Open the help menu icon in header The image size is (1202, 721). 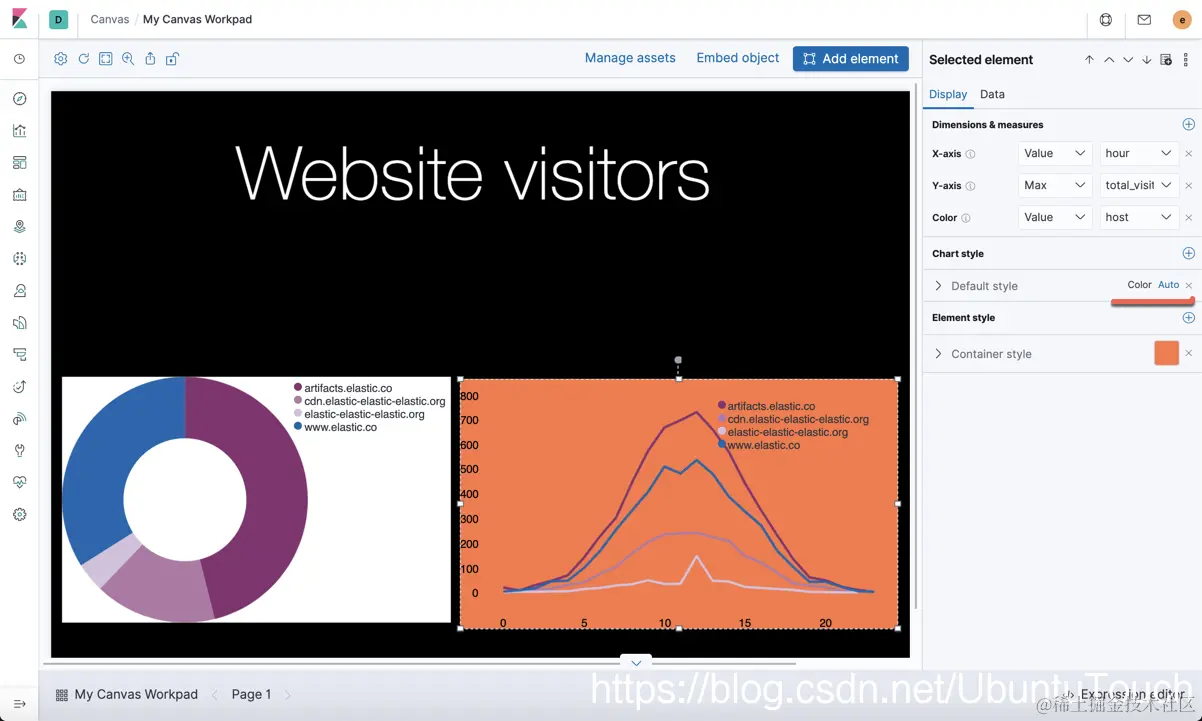(1106, 19)
